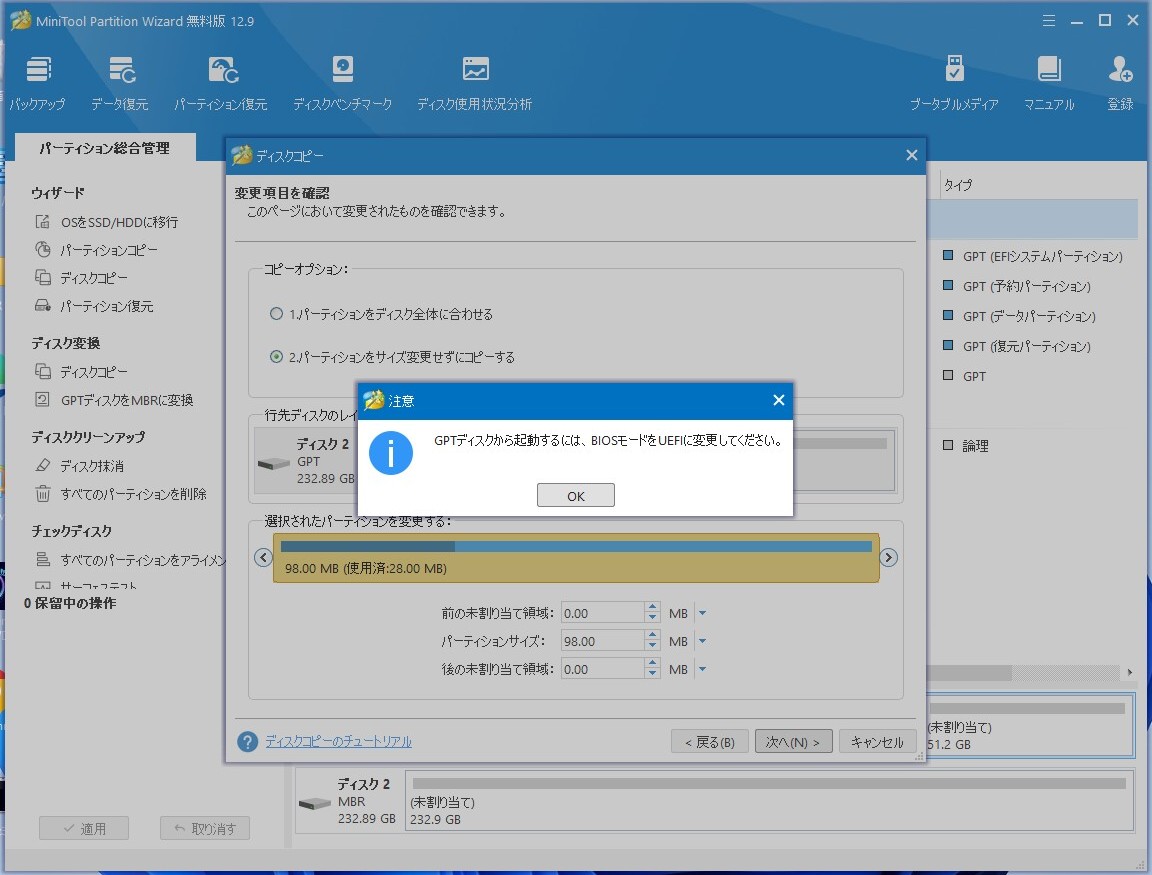Switch to パーティション総合管理 tab

click(104, 148)
